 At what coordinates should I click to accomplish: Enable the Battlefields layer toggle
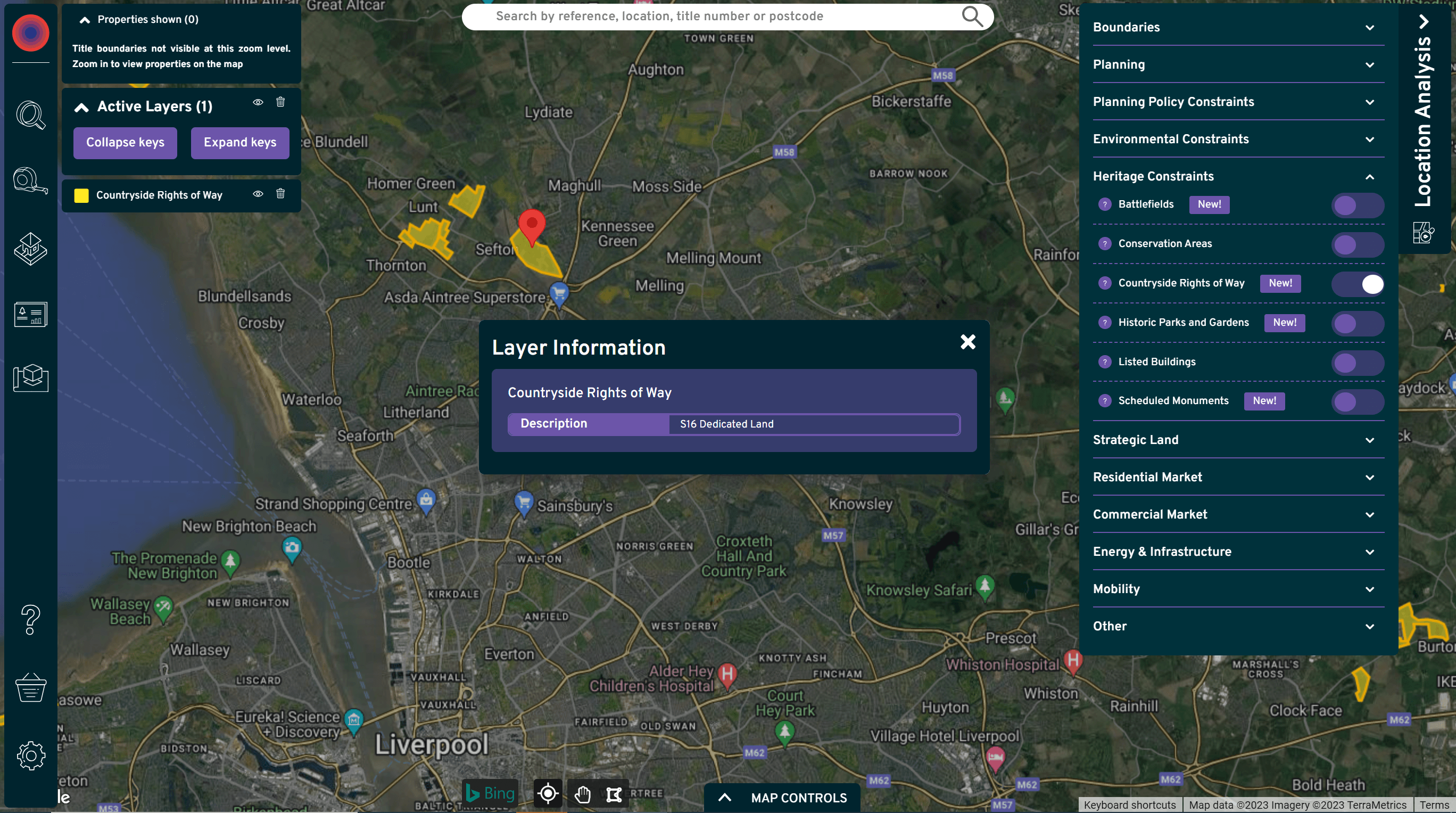click(1356, 205)
